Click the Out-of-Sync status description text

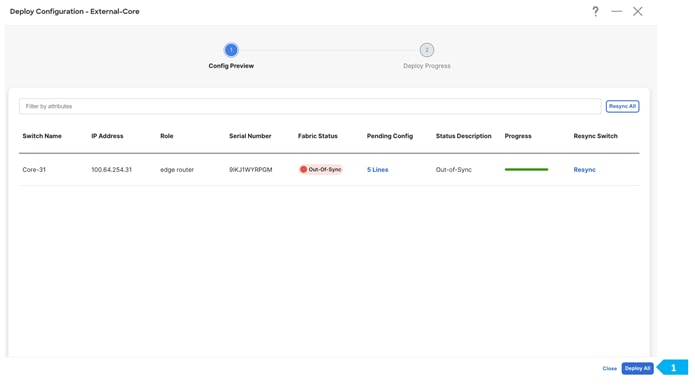tap(453, 170)
